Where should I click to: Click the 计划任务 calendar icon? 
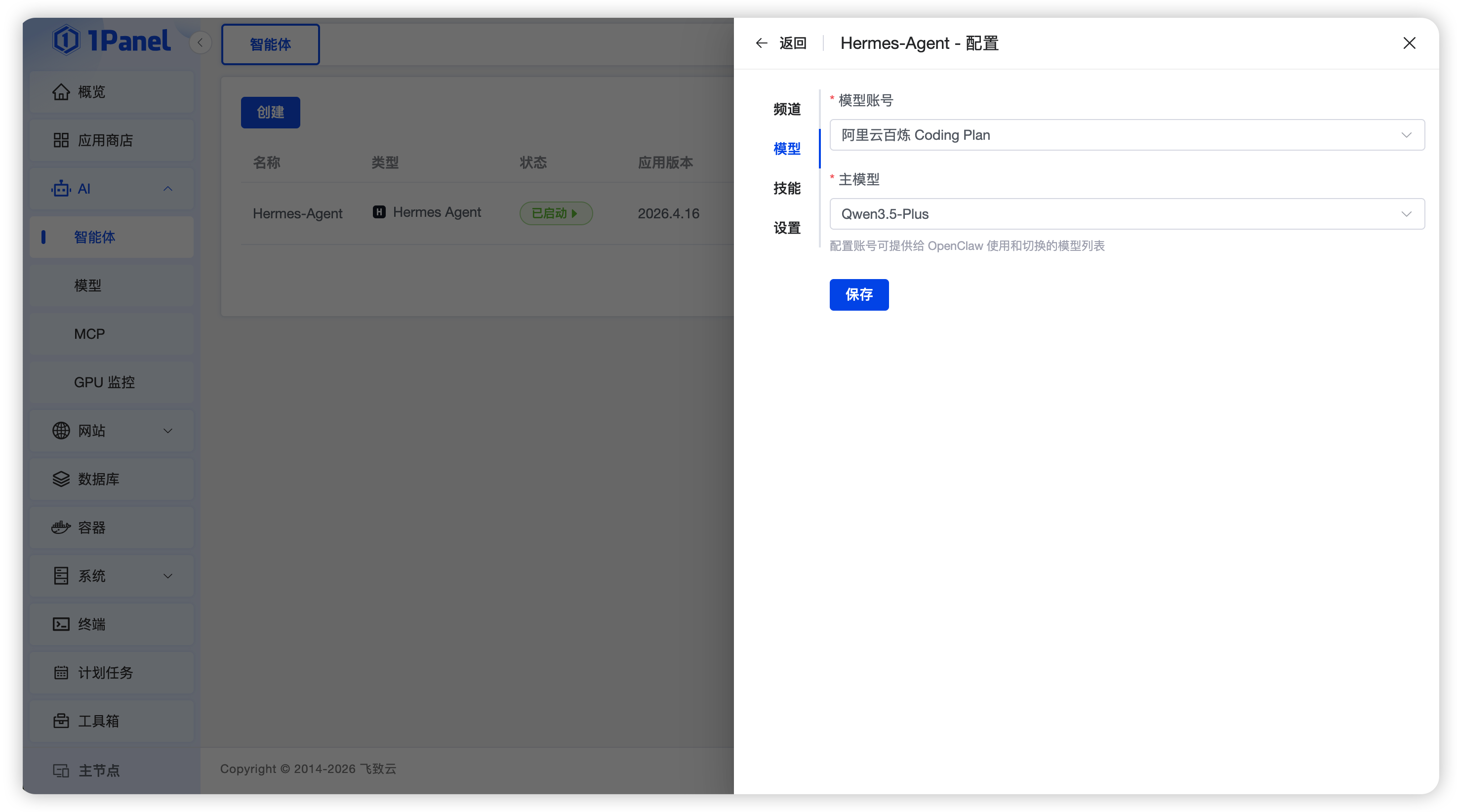tap(61, 673)
